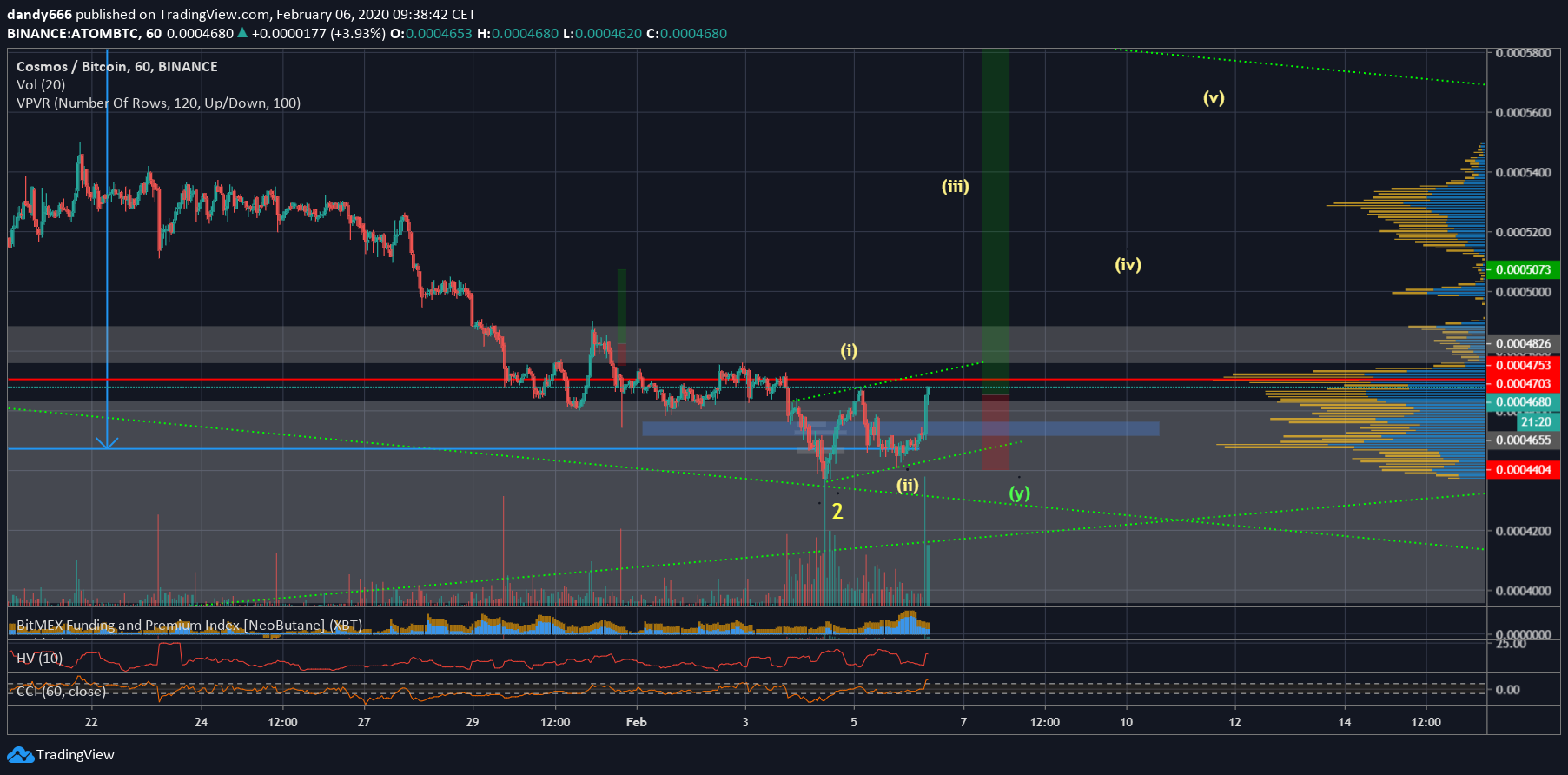
Task: Click the 0.00 CCI scale value
Action: (x=1508, y=690)
